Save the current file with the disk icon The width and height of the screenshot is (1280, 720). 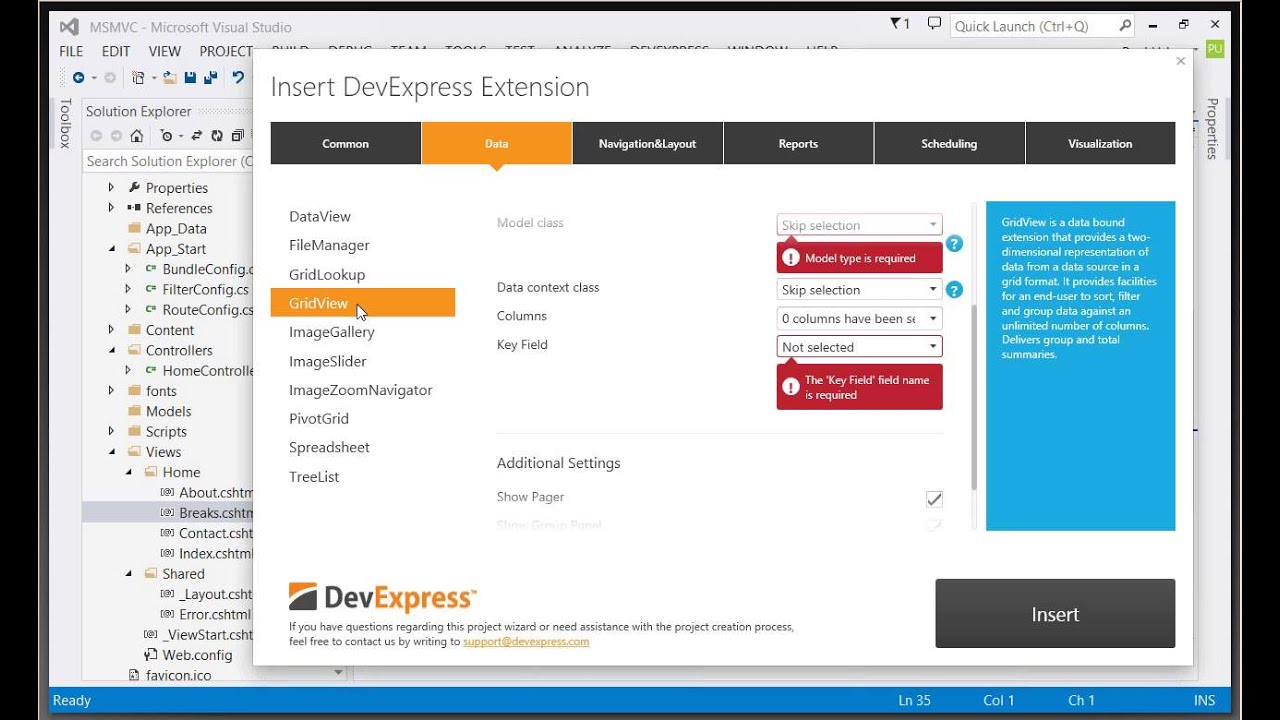coord(190,77)
